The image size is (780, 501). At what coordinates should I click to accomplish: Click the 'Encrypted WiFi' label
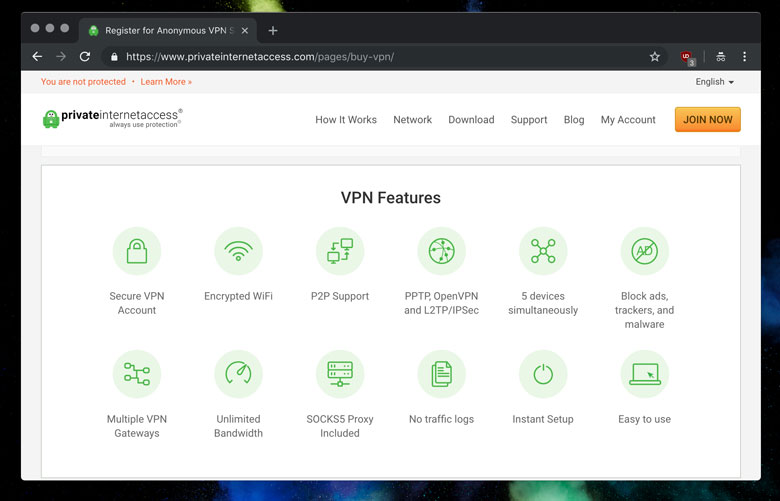[x=238, y=296]
